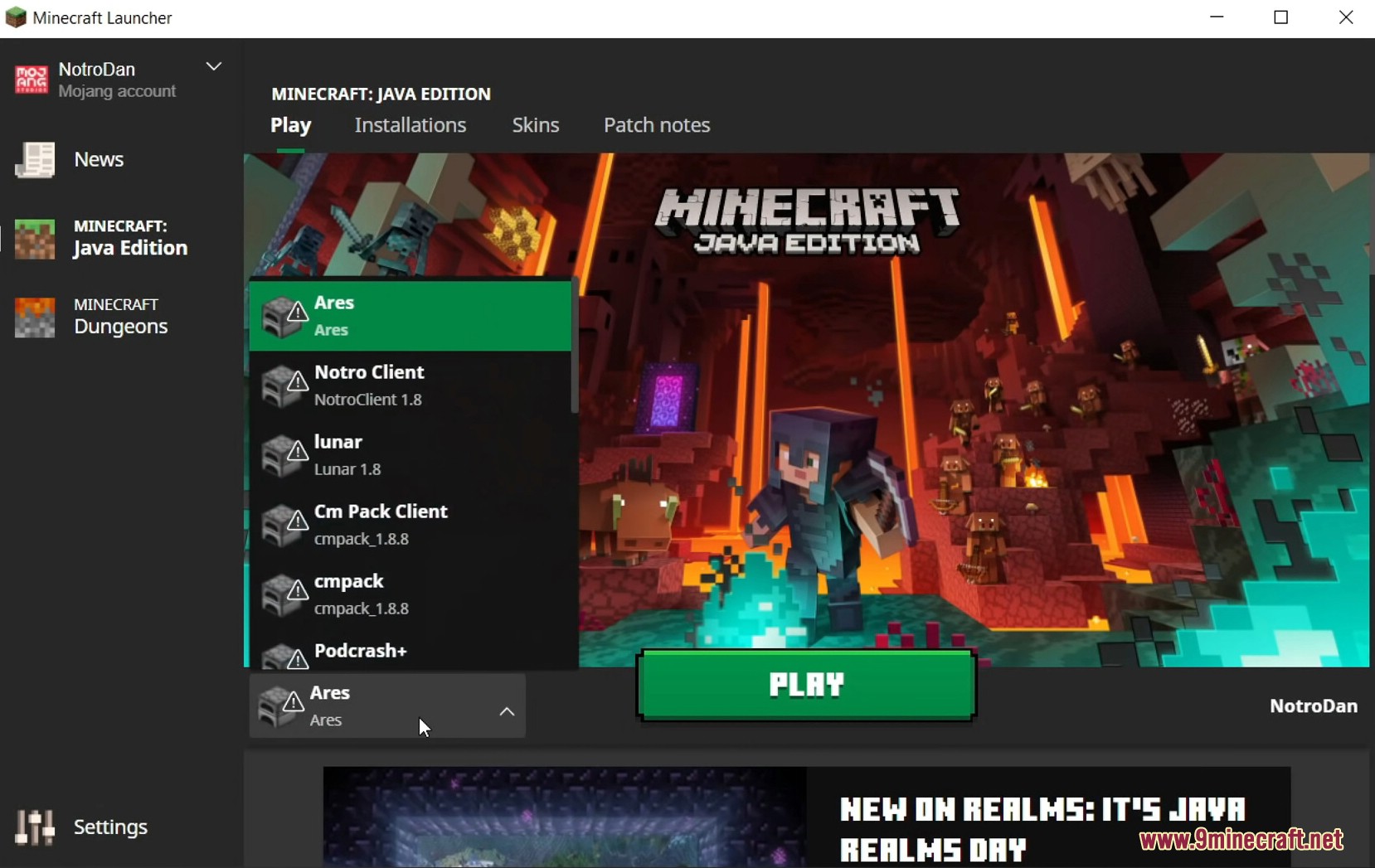
Task: Collapse the Ares installation selector
Action: click(507, 711)
